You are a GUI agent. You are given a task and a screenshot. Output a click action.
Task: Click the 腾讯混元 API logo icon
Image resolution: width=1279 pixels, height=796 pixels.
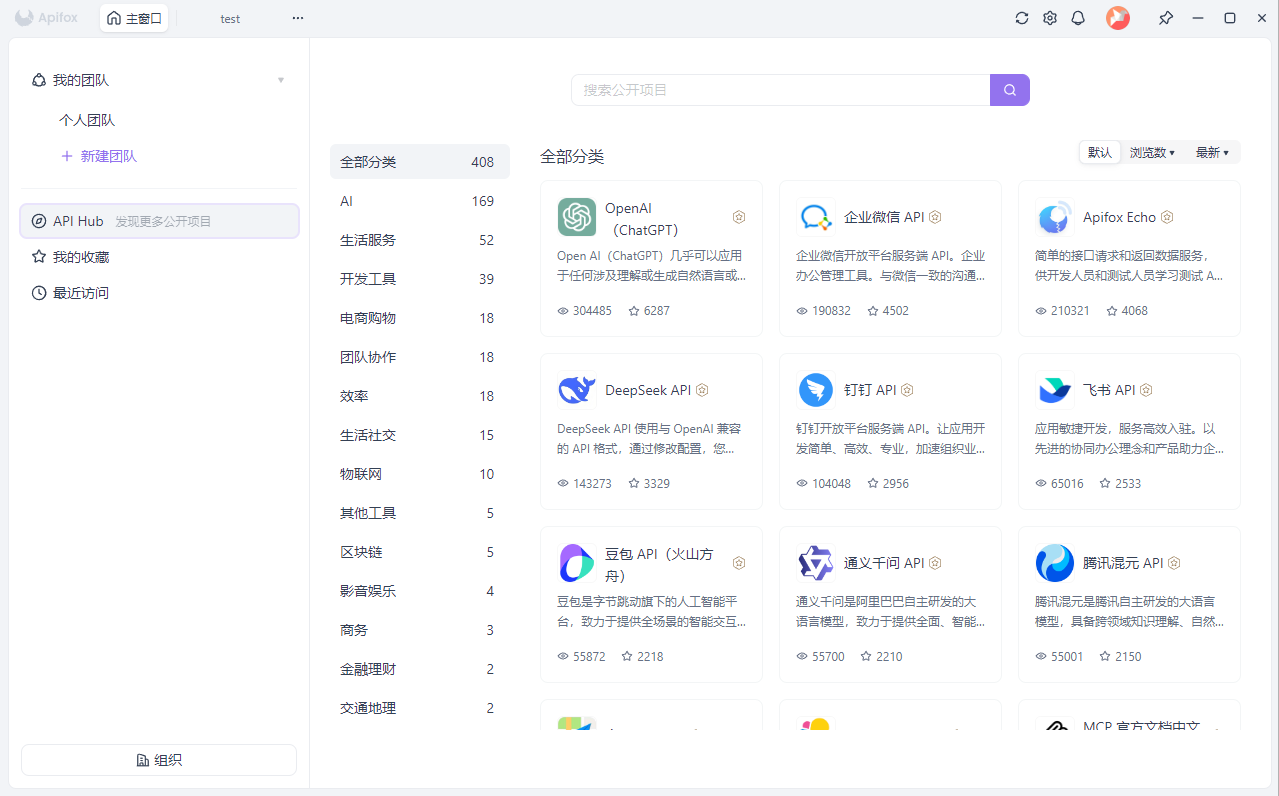pyautogui.click(x=1055, y=563)
